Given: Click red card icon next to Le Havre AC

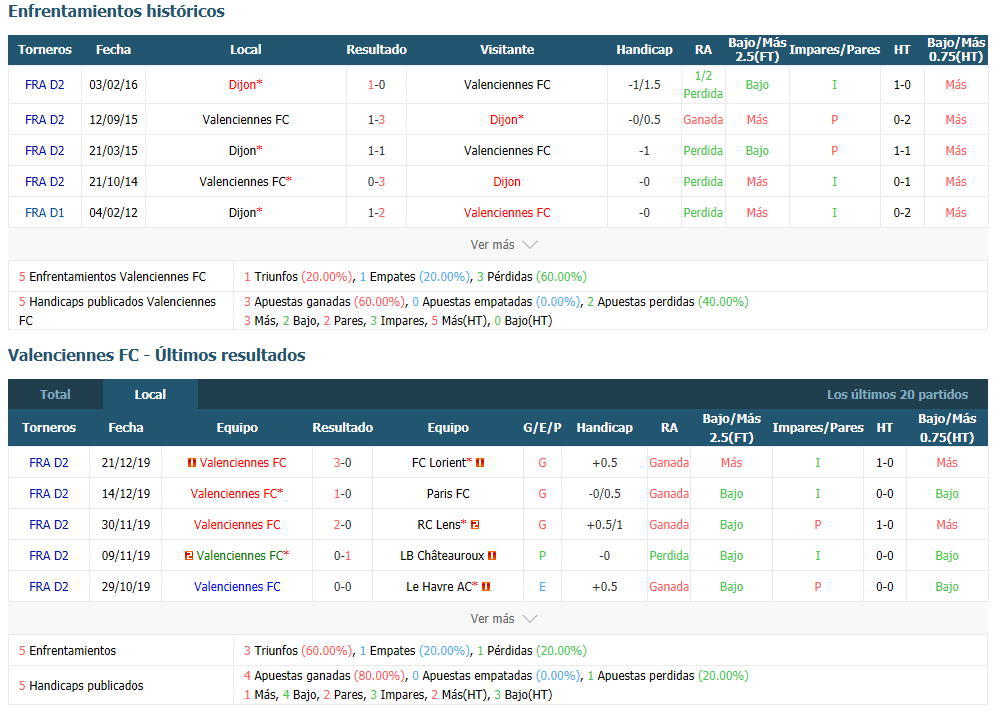Looking at the screenshot, I should [x=486, y=586].
